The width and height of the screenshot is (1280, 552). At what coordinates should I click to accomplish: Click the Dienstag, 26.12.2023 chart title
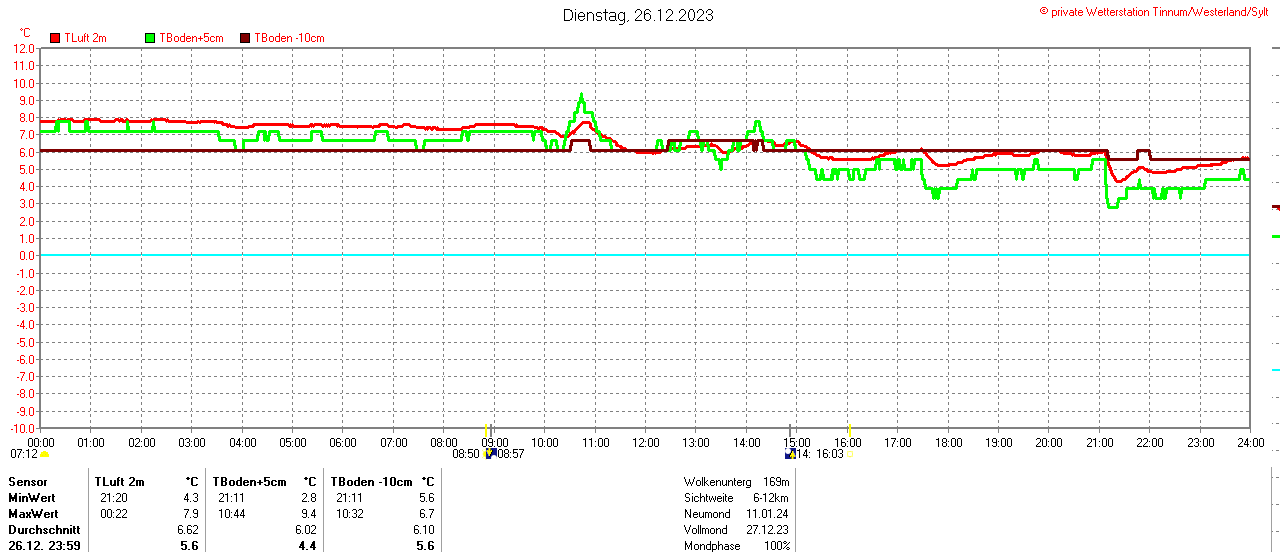pyautogui.click(x=638, y=15)
